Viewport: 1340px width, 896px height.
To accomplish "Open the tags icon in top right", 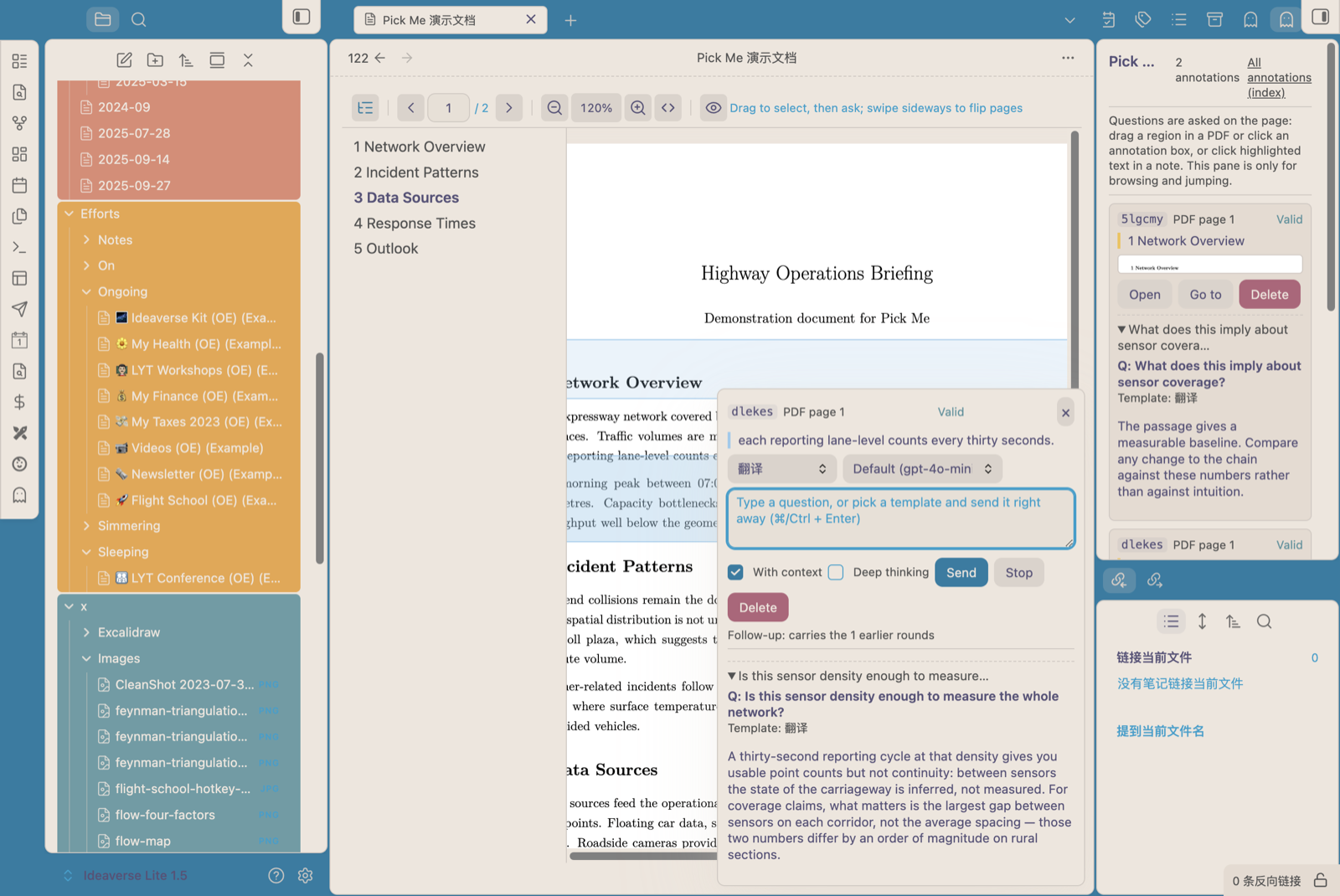I will point(1143,19).
